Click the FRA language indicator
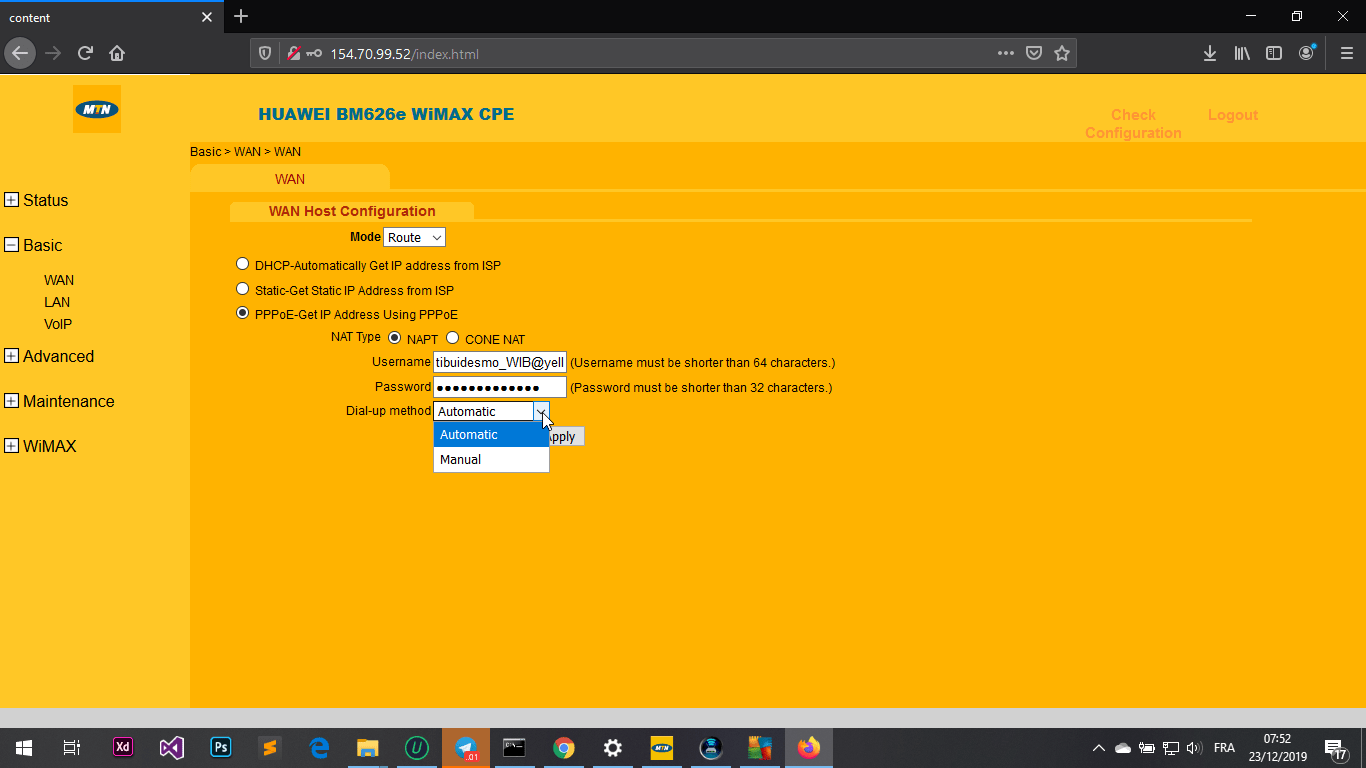Image resolution: width=1366 pixels, height=768 pixels. click(1224, 748)
